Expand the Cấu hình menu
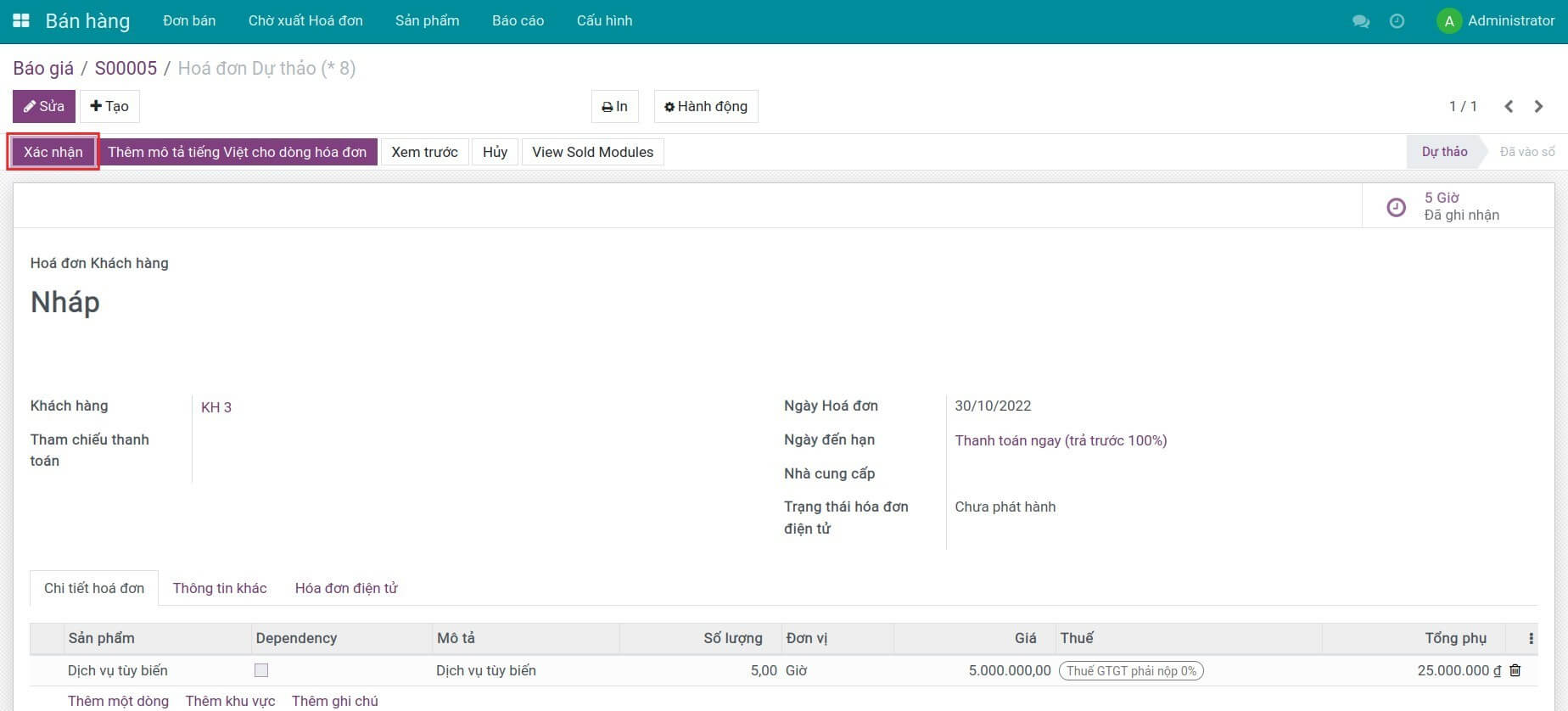Viewport: 1568px width, 711px height. click(604, 20)
